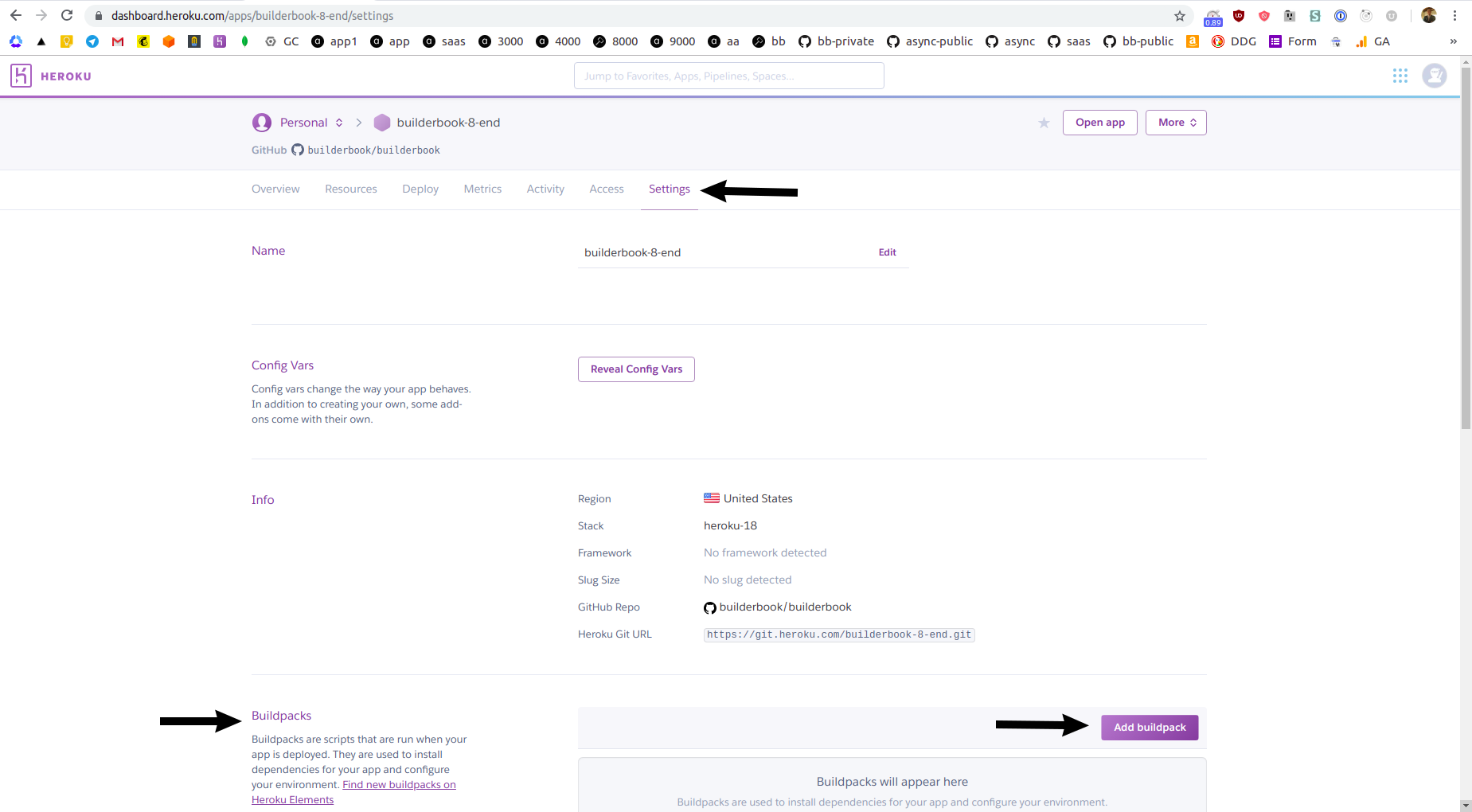
Task: Click the page vertical scrollbar thumb
Action: [1466, 248]
